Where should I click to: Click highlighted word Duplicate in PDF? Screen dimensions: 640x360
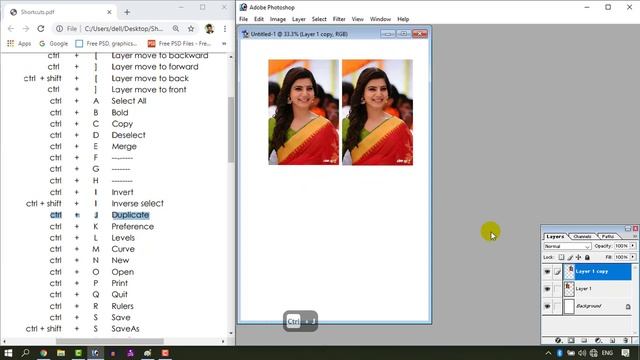[130, 215]
